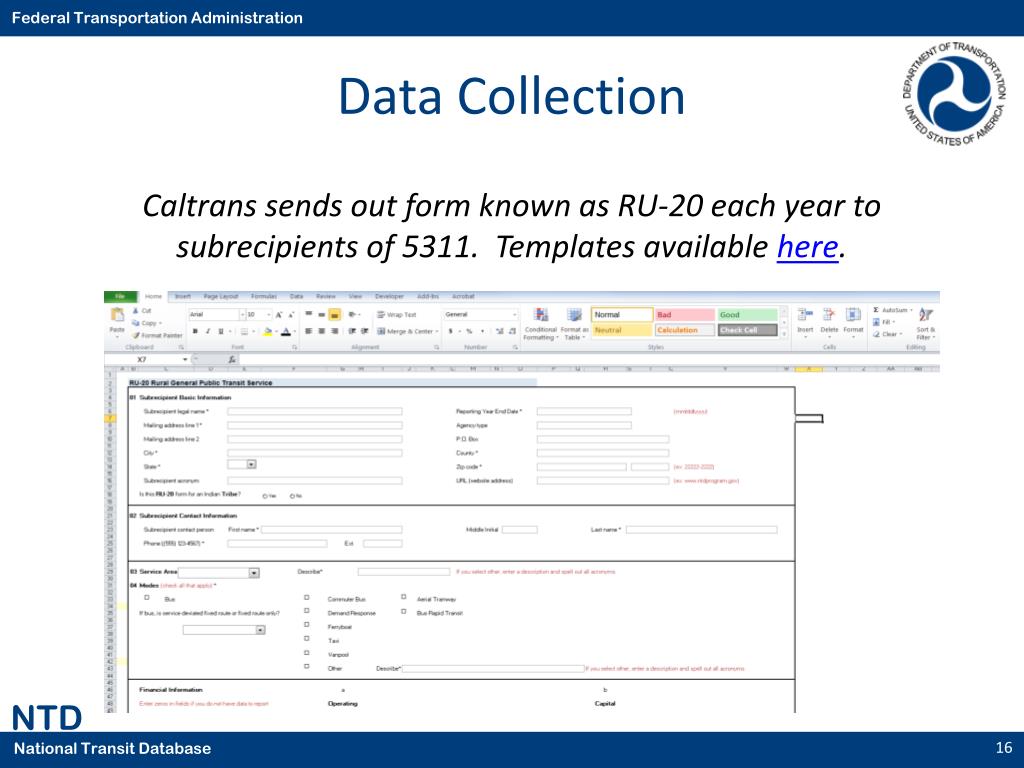This screenshot has height=768, width=1024.
Task: Open the Arial font name dropdown
Action: [242, 315]
